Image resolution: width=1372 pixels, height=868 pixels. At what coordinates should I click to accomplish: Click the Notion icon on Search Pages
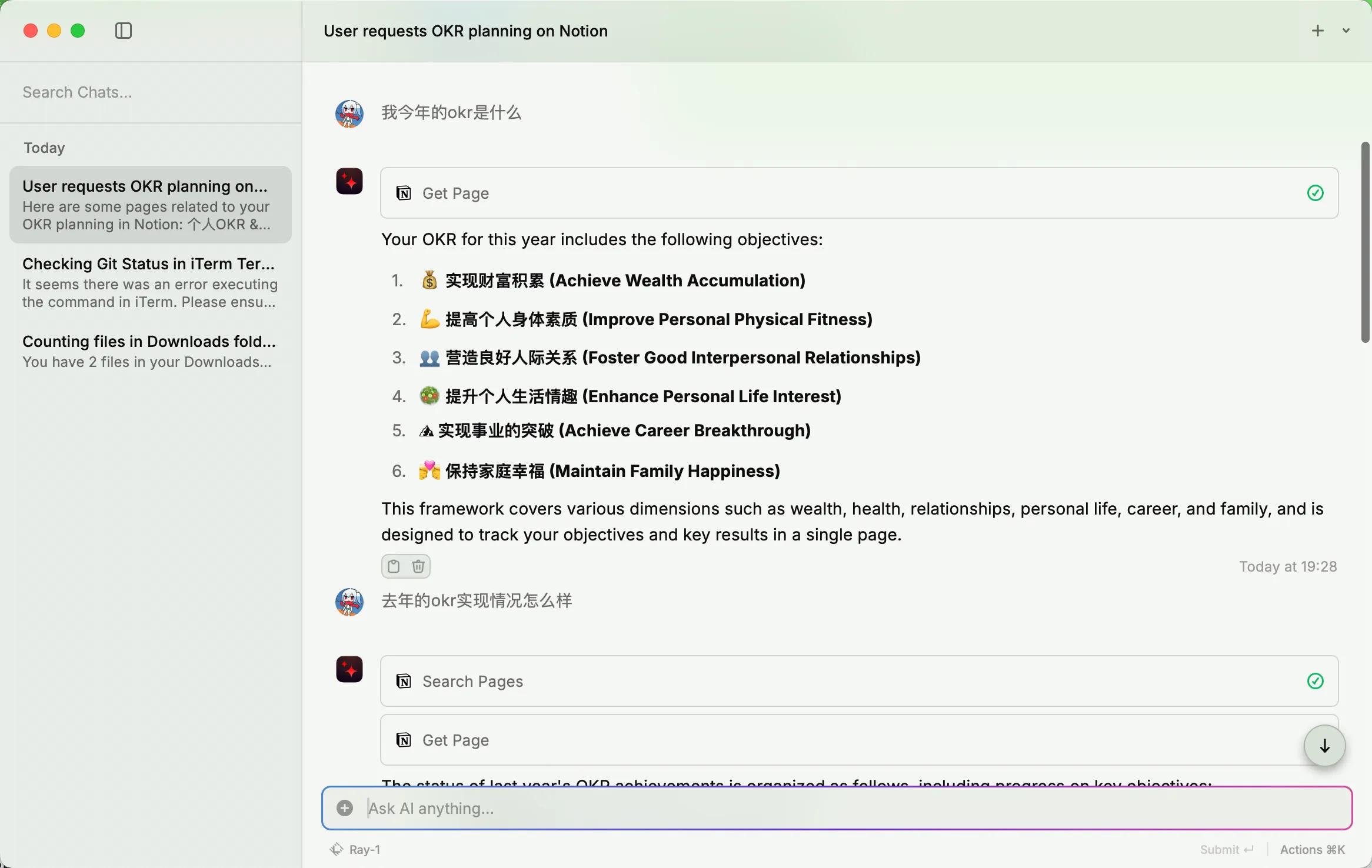404,681
